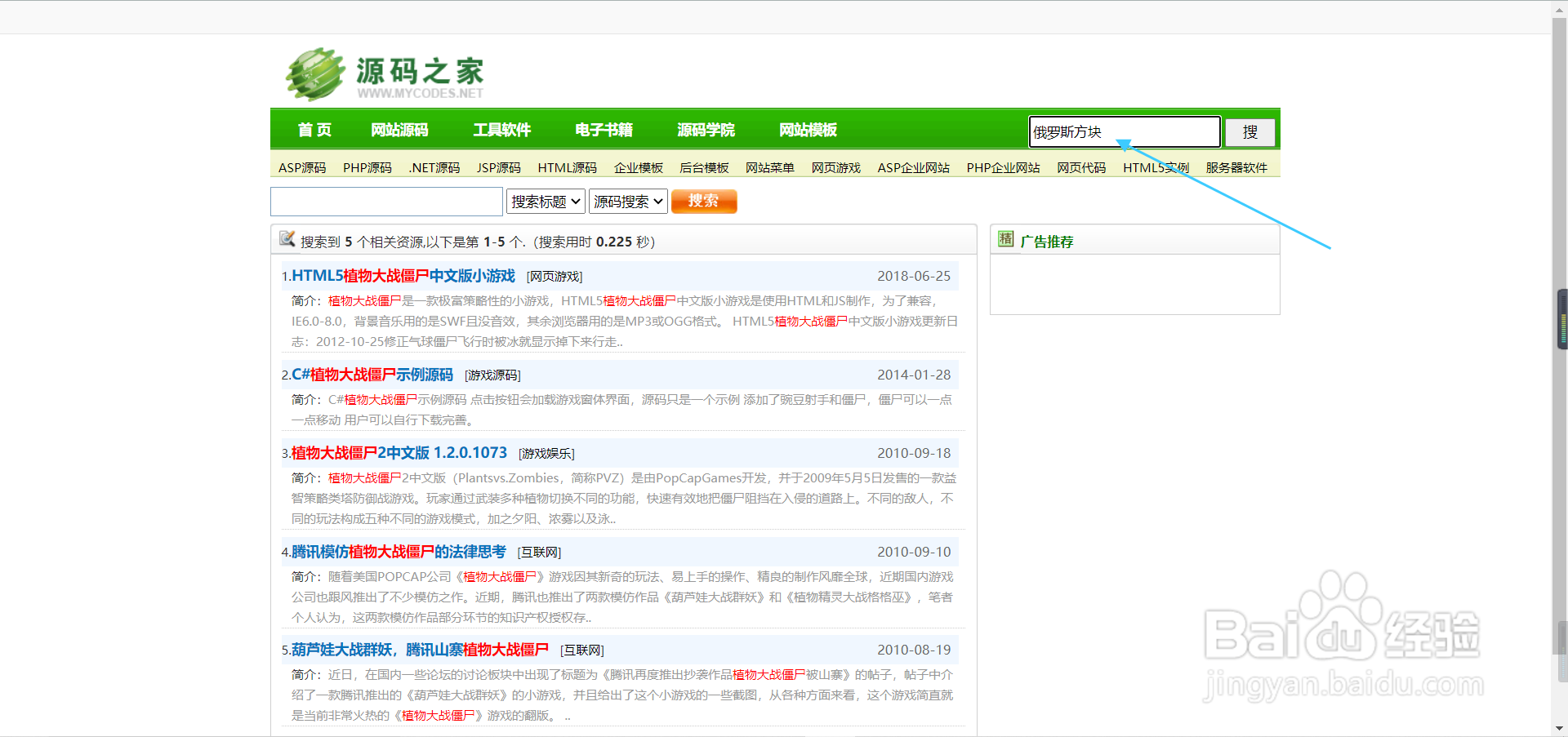Click the [网页游戏] tag of result 1

point(555,277)
